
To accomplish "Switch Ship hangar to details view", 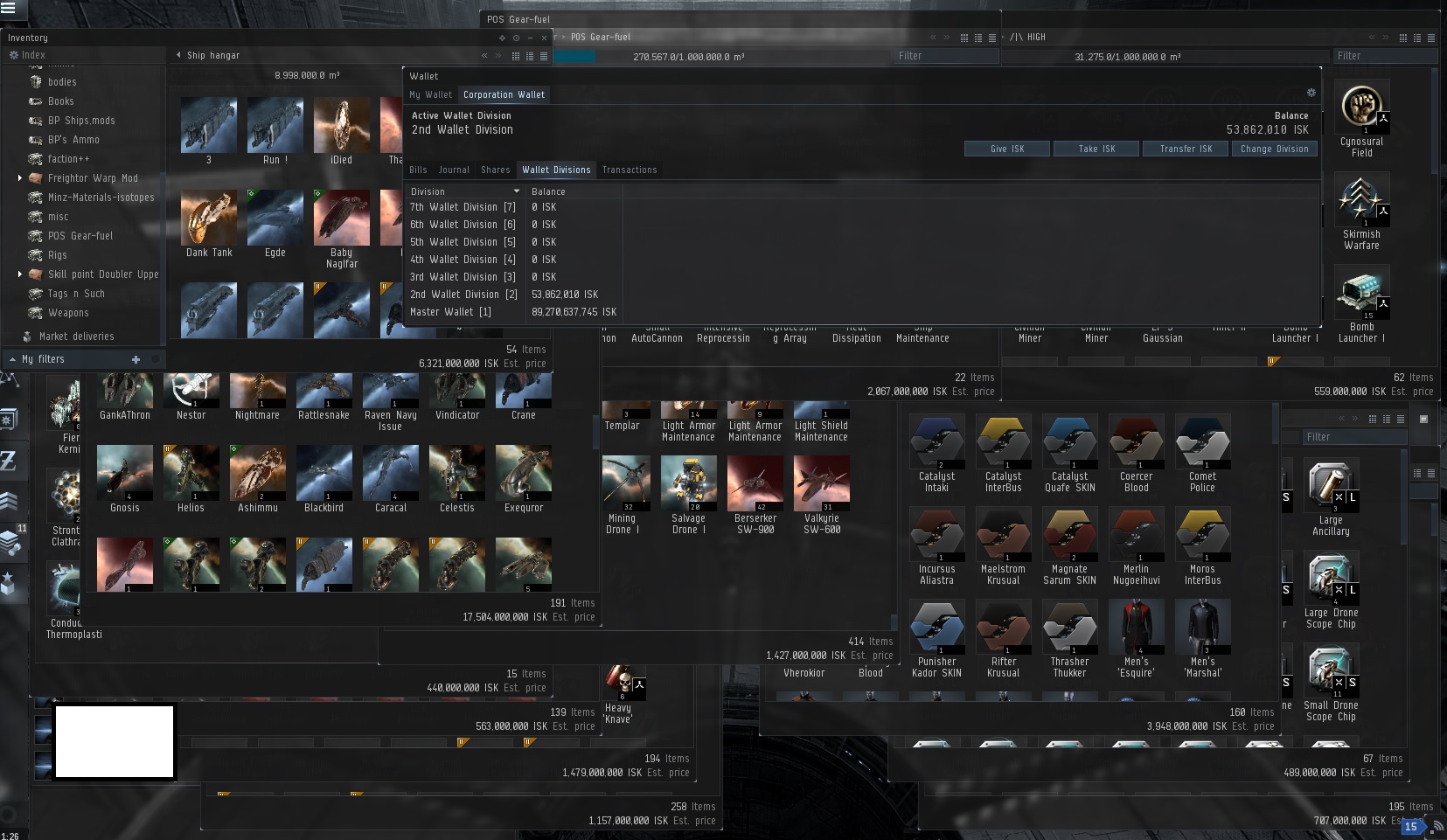I will pos(530,56).
